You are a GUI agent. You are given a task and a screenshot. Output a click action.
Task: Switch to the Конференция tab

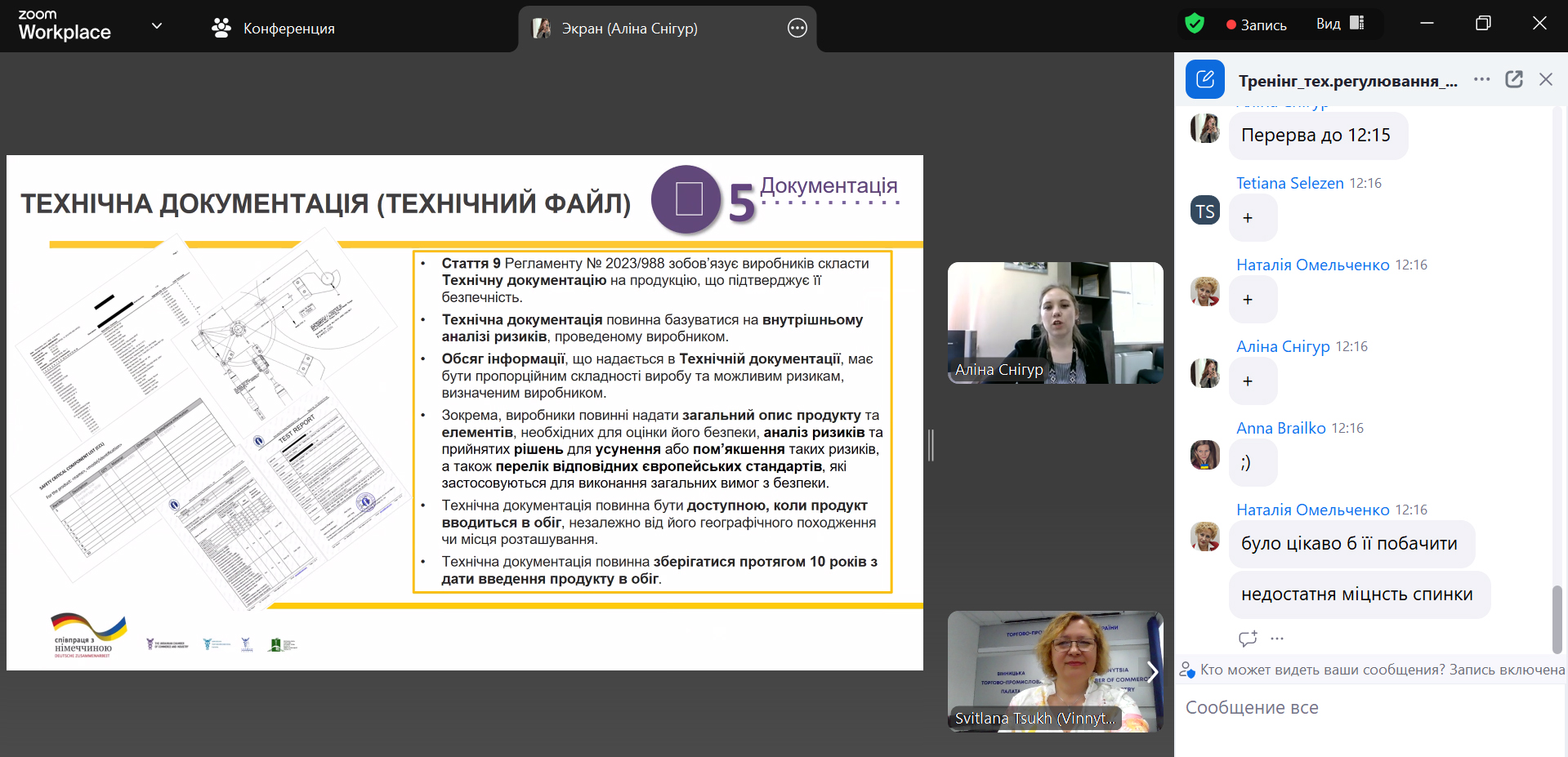click(273, 28)
